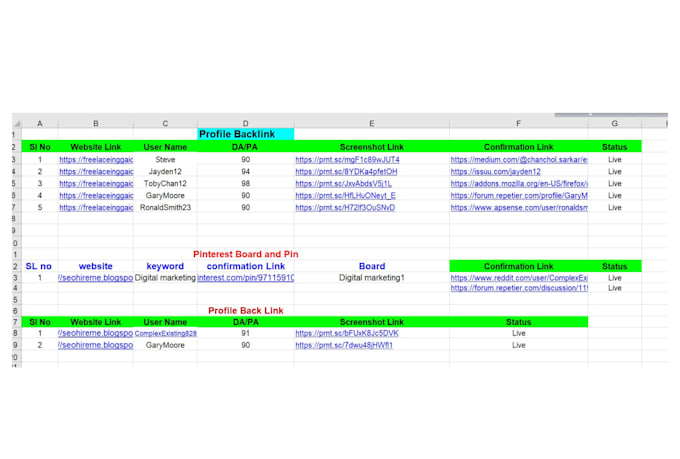Select the DA/PA value 91 cell
This screenshot has height=459, width=680.
click(x=245, y=333)
